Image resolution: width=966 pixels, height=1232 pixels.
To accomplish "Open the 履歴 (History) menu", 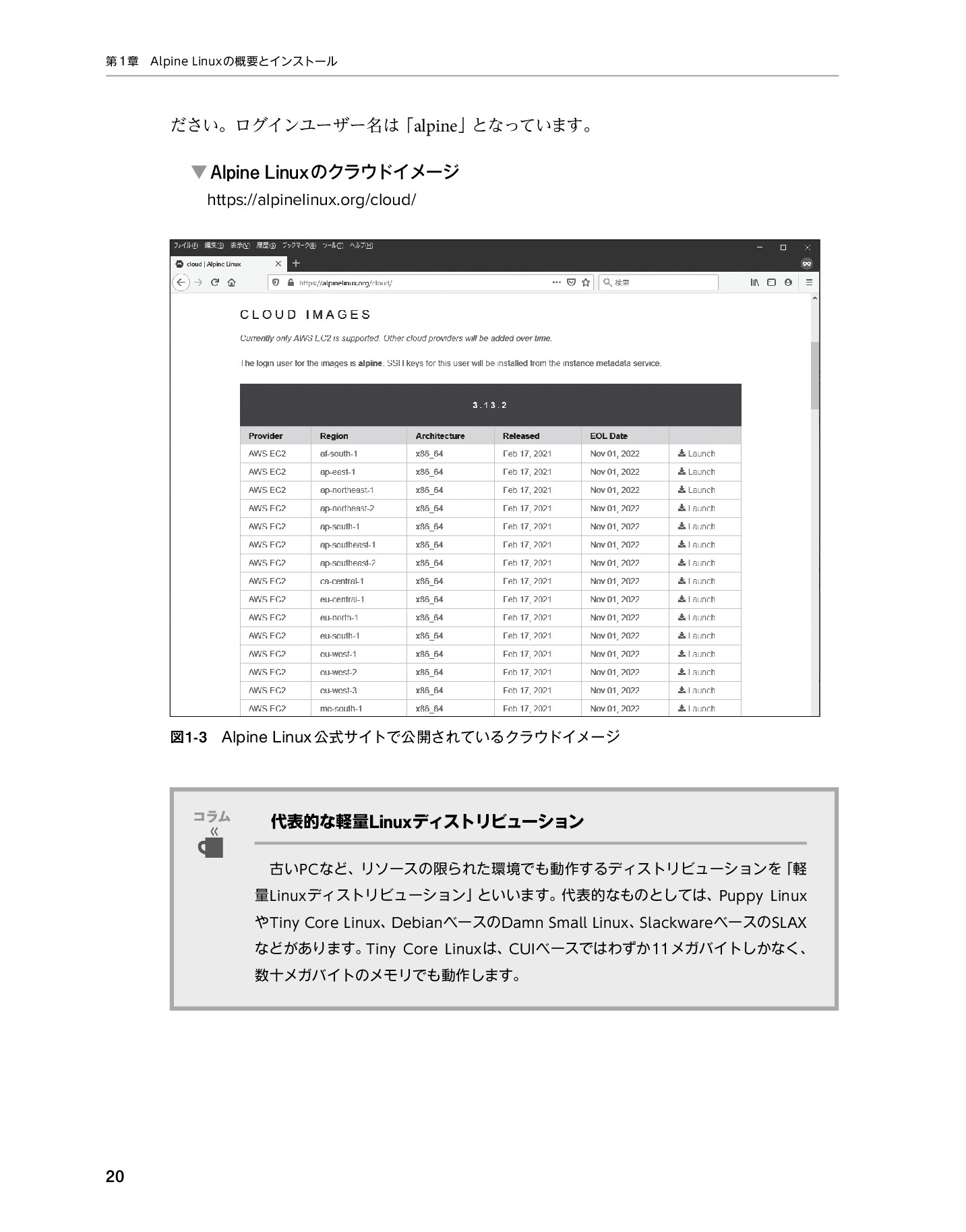I will pyautogui.click(x=266, y=245).
